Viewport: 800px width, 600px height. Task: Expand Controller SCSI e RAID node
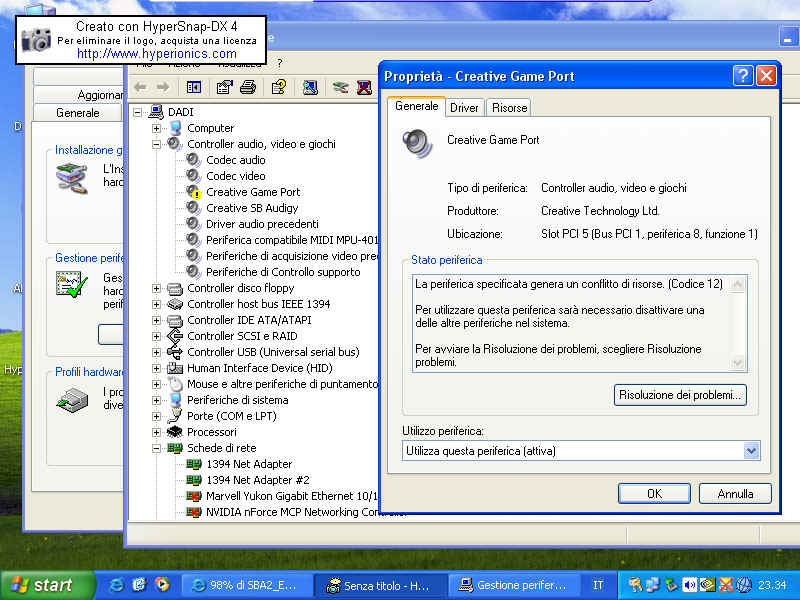(157, 337)
